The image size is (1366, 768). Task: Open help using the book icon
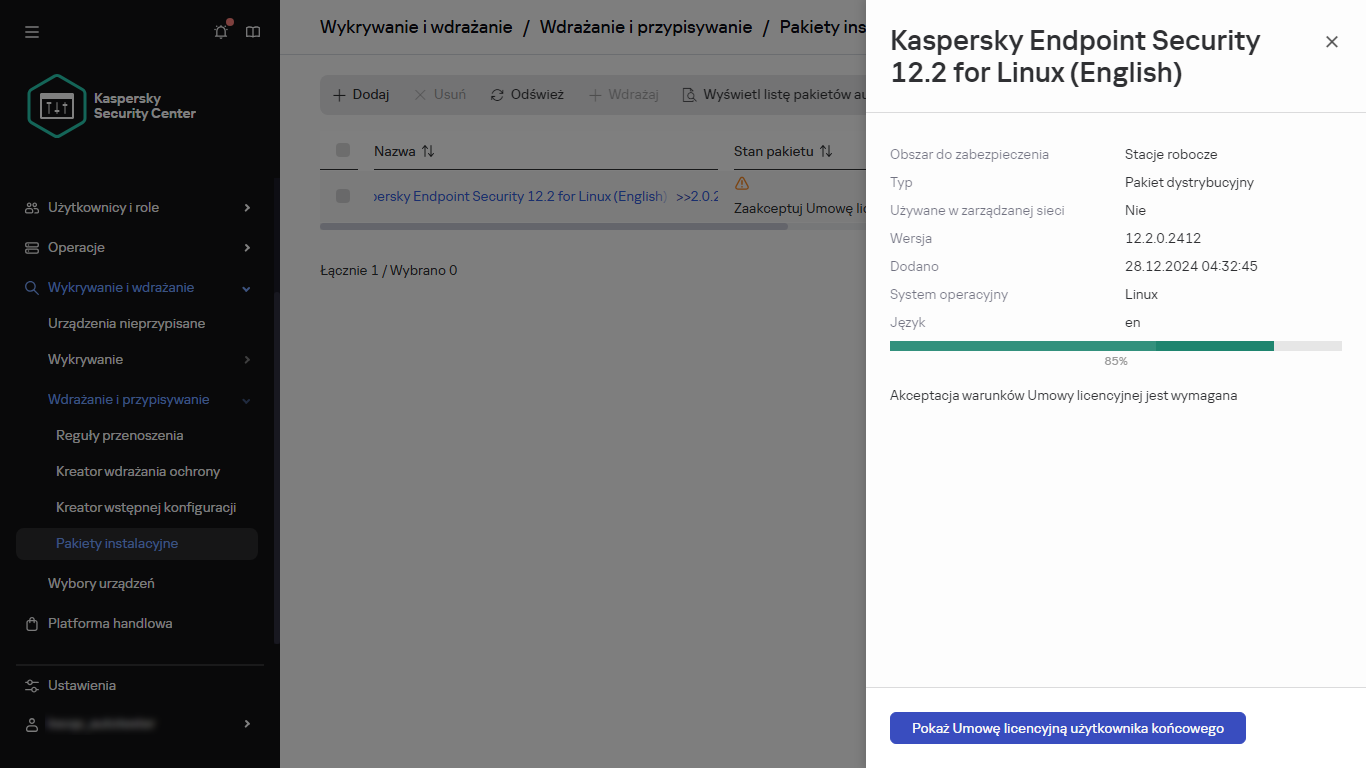252,31
